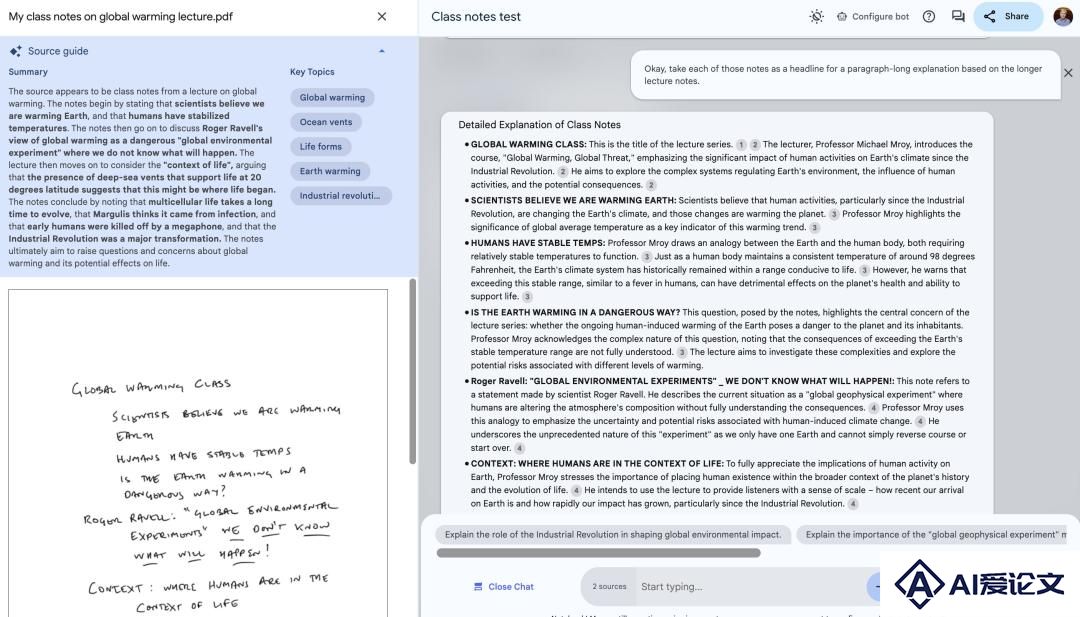Open citation 4 after 'particularly since the Industrial Revolution.'
The width and height of the screenshot is (1080, 617).
click(x=853, y=504)
